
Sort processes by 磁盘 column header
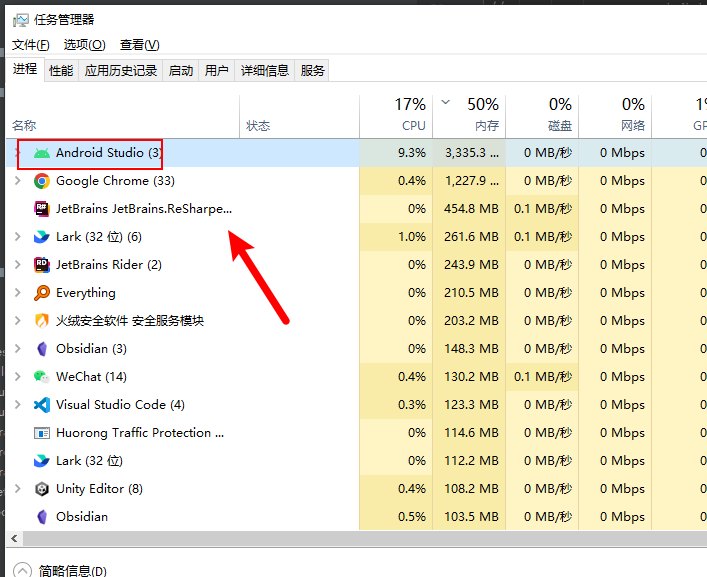[x=542, y=117]
